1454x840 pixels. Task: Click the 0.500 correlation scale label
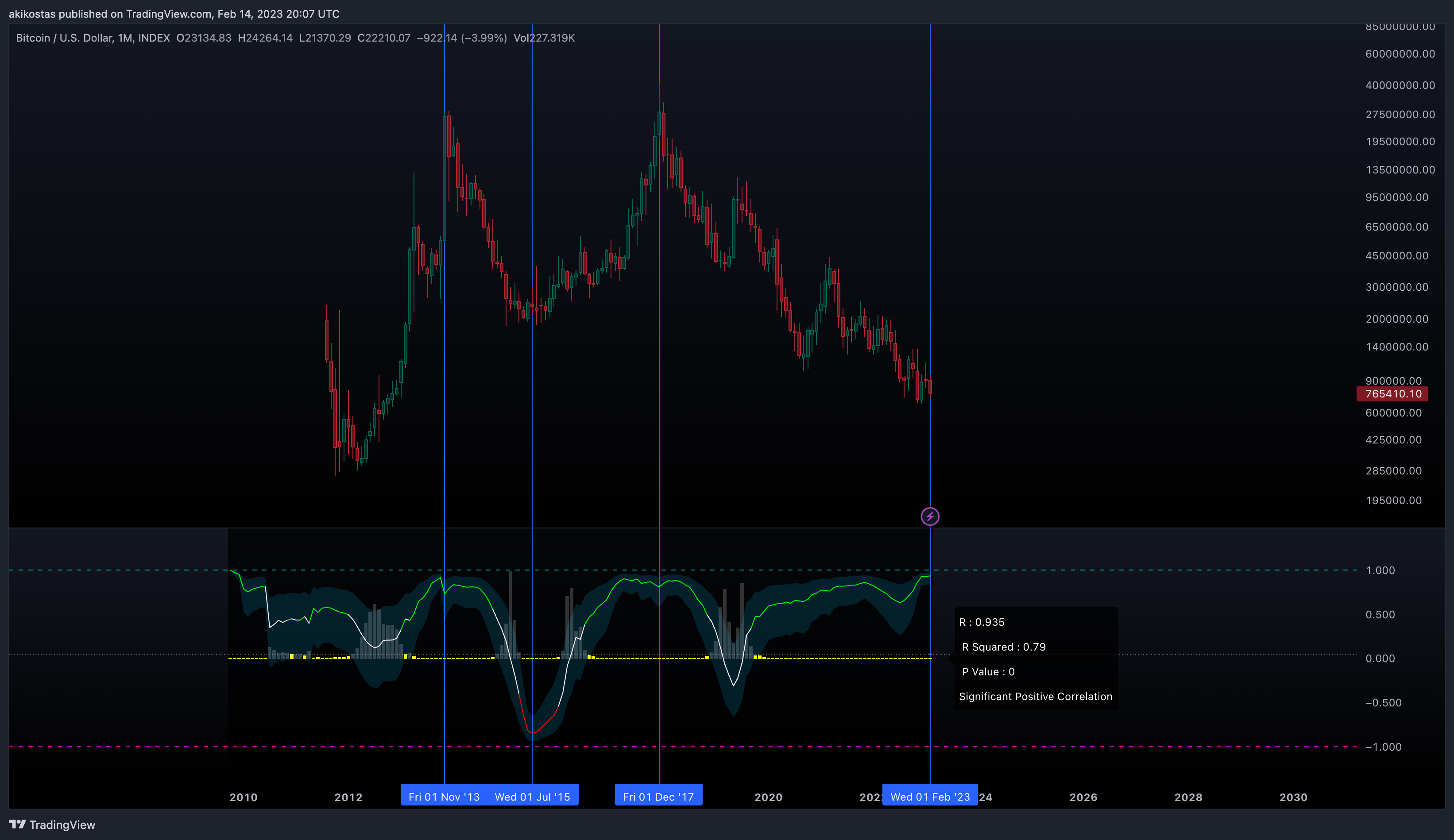[1380, 614]
